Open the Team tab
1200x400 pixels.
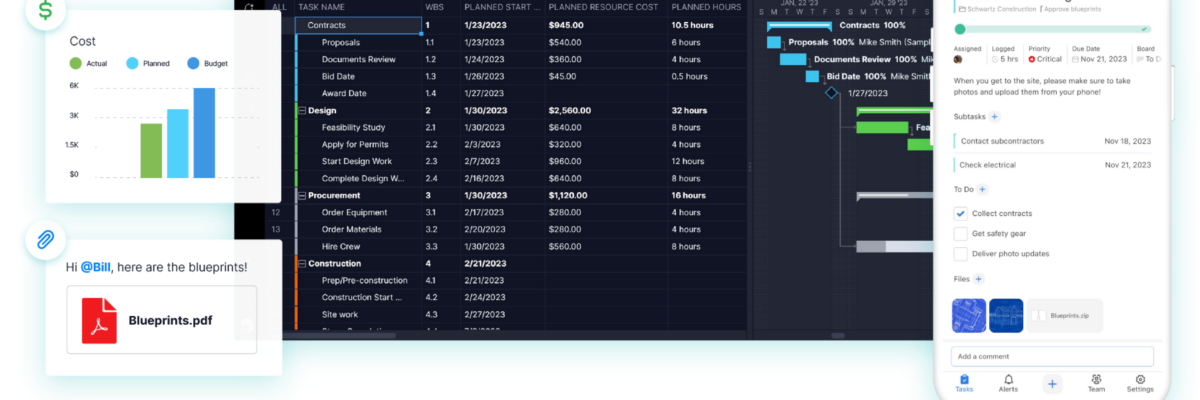1096,383
